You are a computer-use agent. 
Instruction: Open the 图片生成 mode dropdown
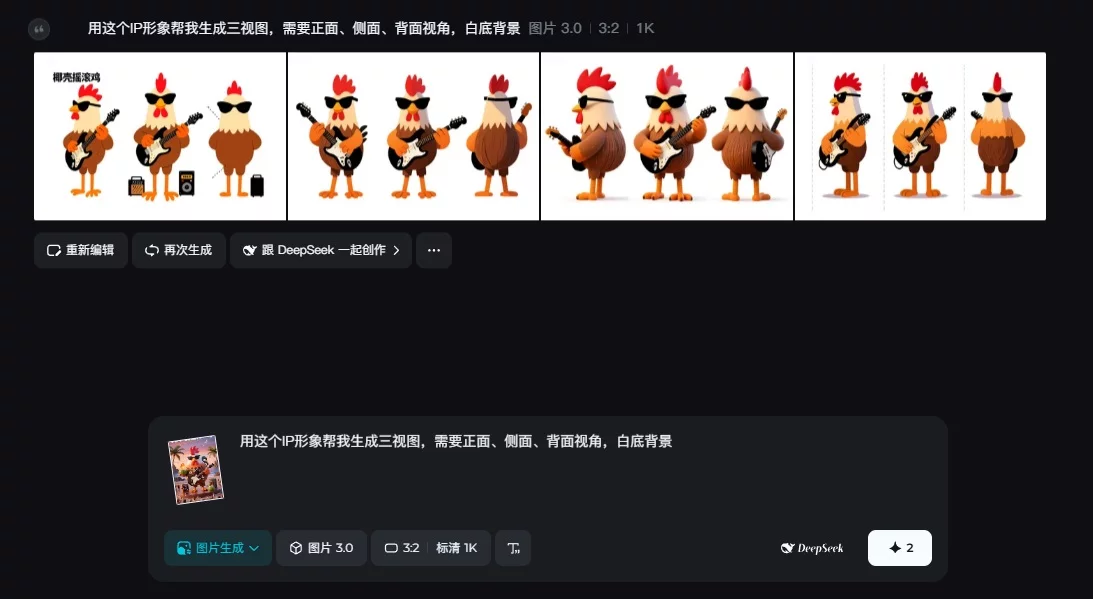[x=217, y=548]
